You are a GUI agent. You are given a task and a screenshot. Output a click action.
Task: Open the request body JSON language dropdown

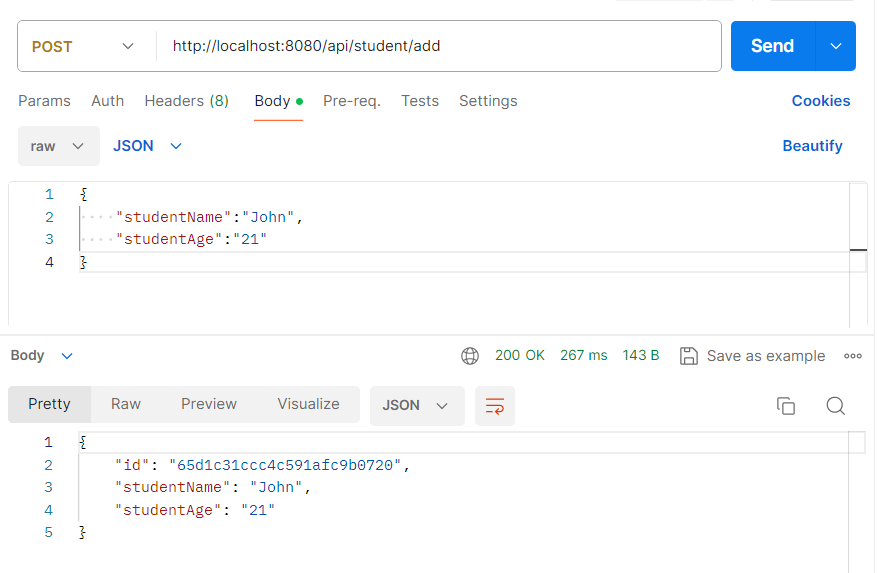[x=147, y=146]
